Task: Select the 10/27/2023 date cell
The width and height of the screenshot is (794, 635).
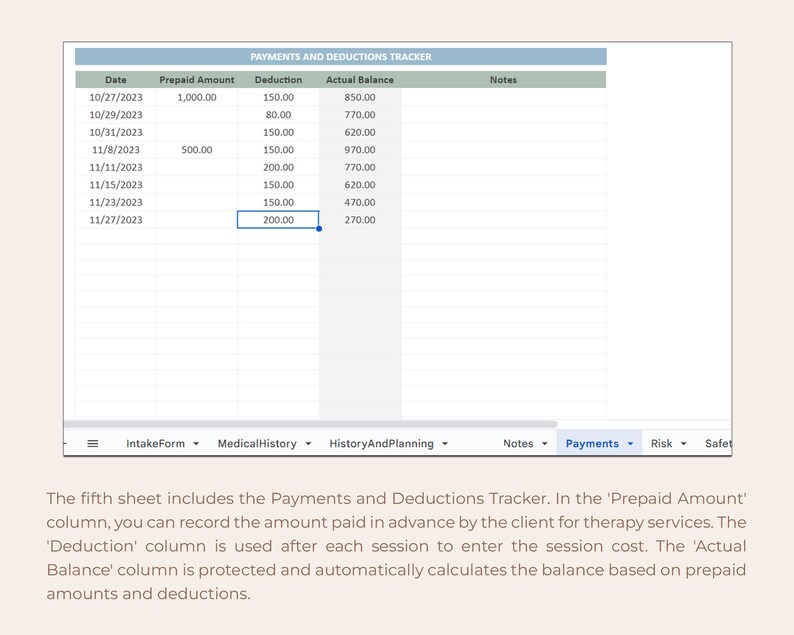Action: (x=116, y=97)
